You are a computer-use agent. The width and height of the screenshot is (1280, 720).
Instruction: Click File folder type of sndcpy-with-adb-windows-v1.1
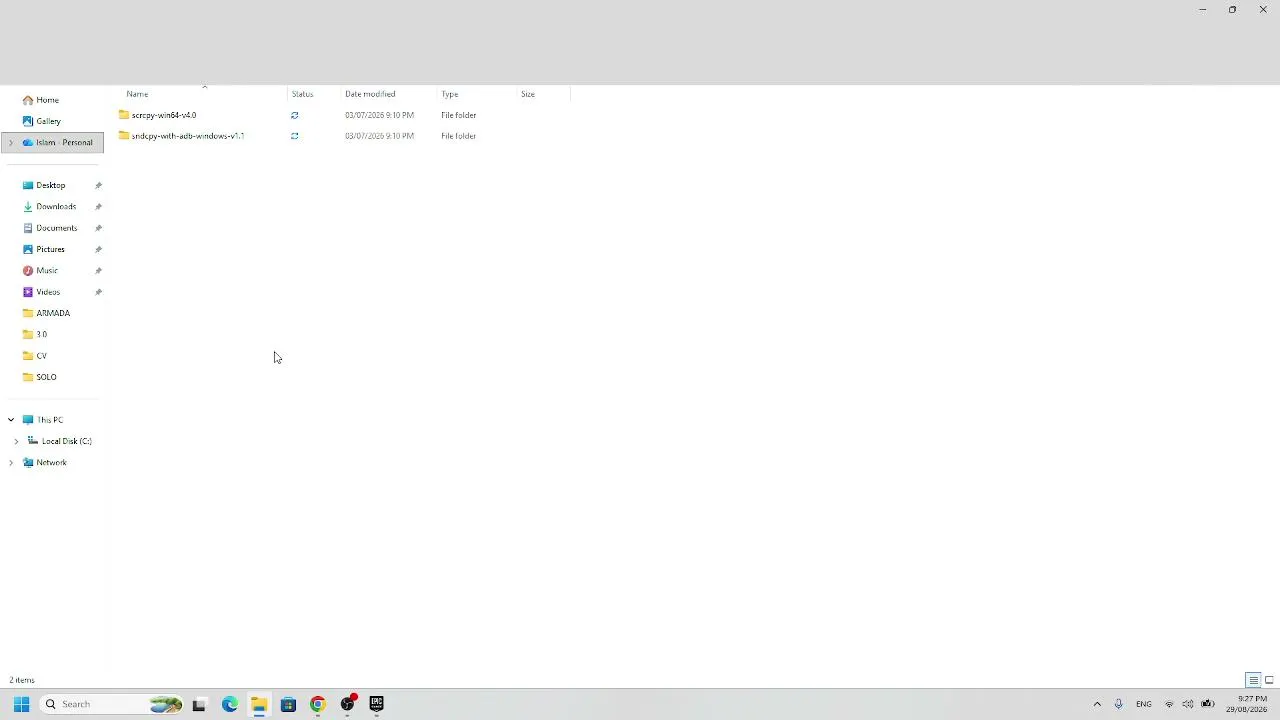tap(458, 136)
